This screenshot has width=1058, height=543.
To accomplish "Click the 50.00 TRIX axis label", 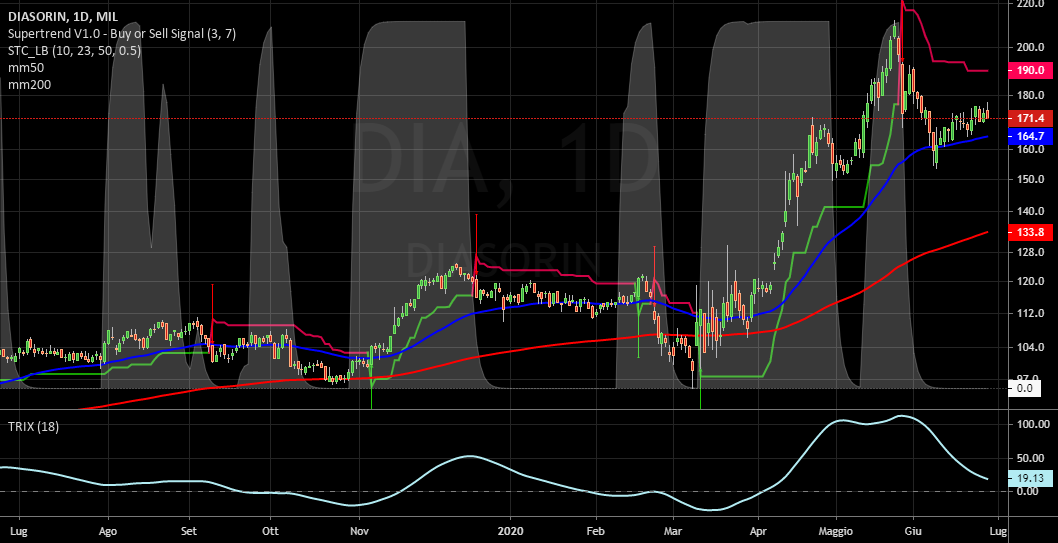I will pos(1032,459).
